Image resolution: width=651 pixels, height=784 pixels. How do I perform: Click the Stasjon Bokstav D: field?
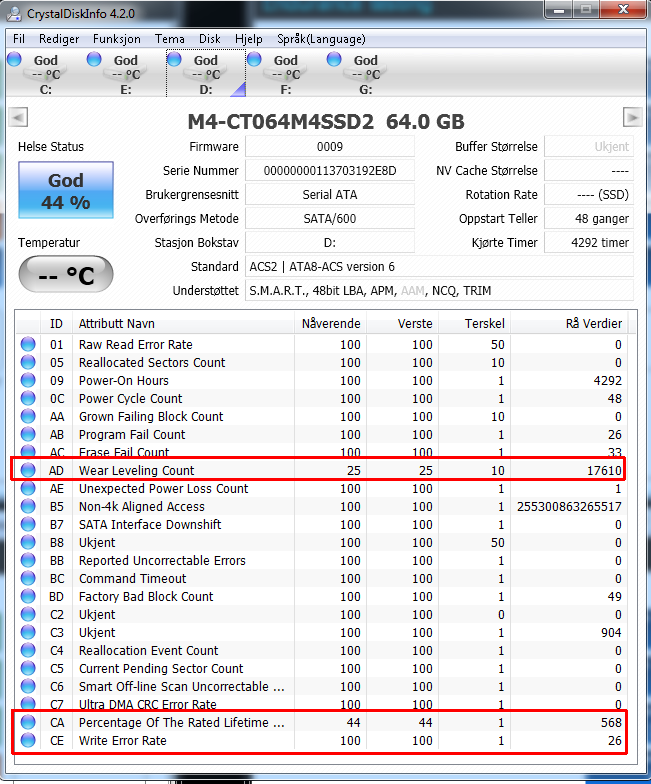pyautogui.click(x=330, y=242)
